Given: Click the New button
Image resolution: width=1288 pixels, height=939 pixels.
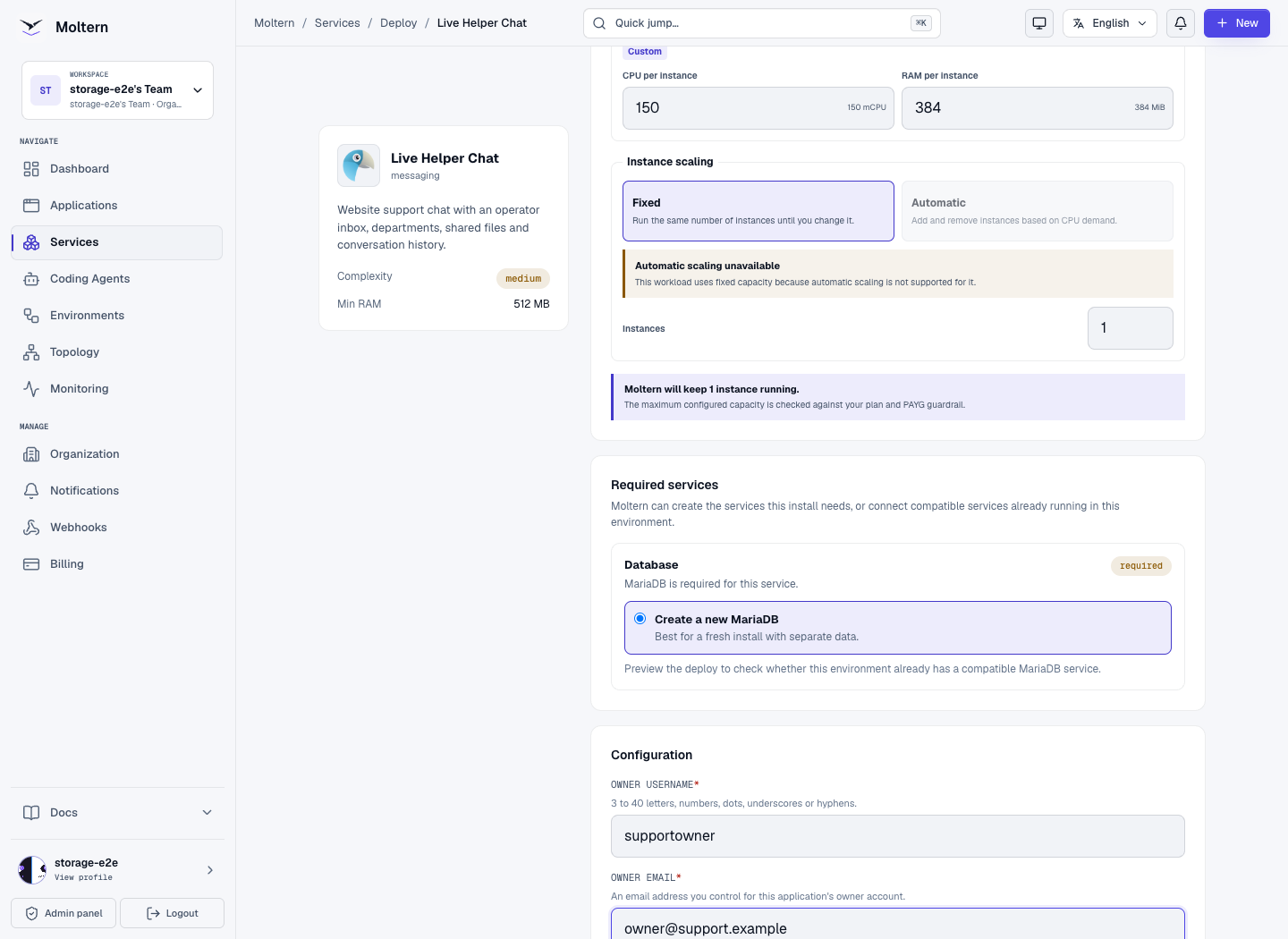Looking at the screenshot, I should (1237, 23).
